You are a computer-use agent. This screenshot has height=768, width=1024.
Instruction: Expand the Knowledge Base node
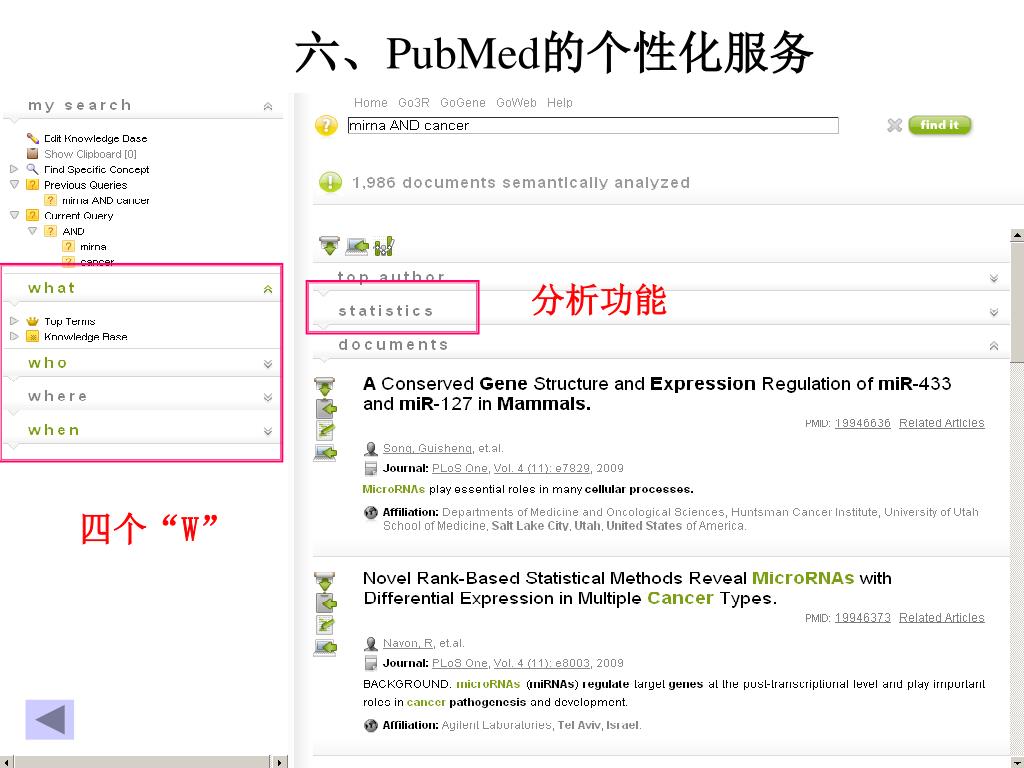[x=14, y=336]
